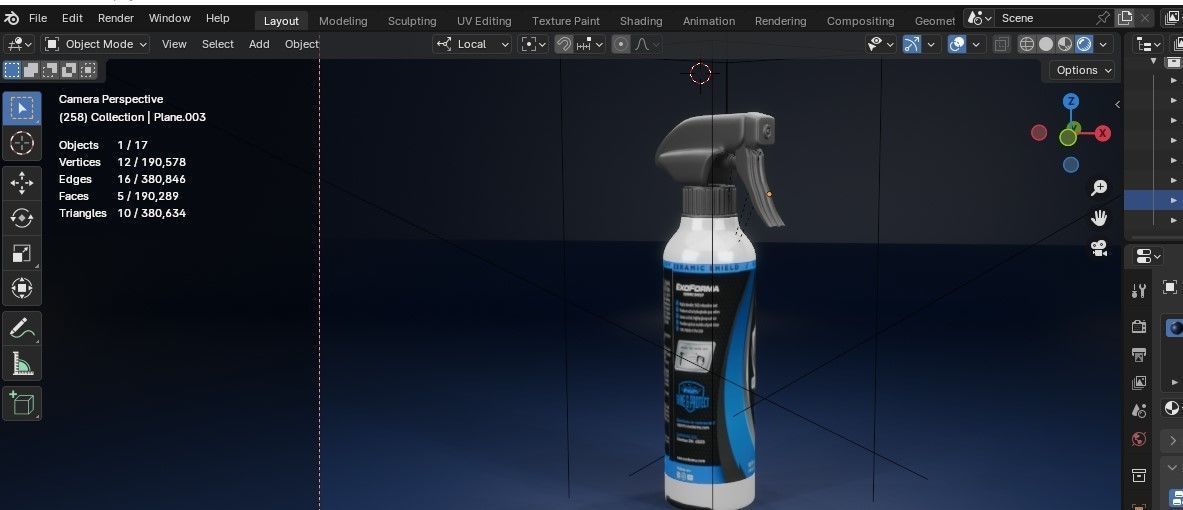Open the object visibility filter dropdown
The height and width of the screenshot is (510, 1183).
click(x=880, y=45)
